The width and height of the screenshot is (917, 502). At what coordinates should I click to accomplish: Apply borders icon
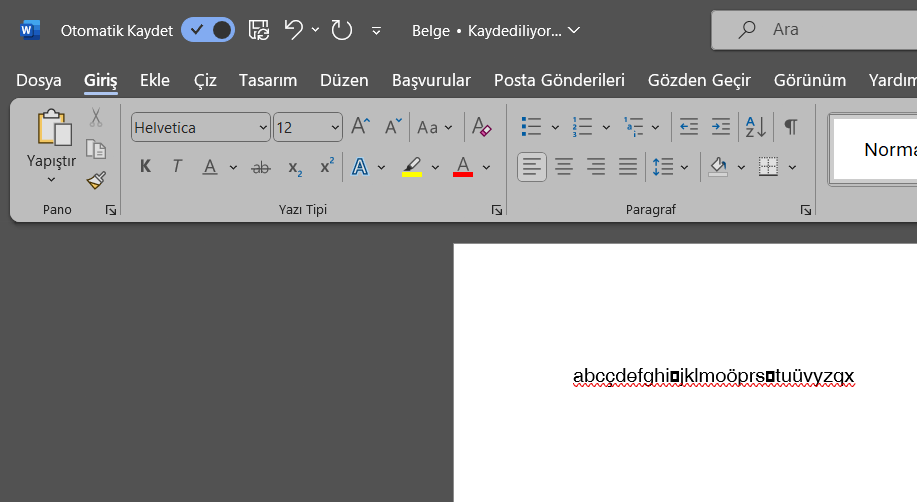[x=768, y=167]
